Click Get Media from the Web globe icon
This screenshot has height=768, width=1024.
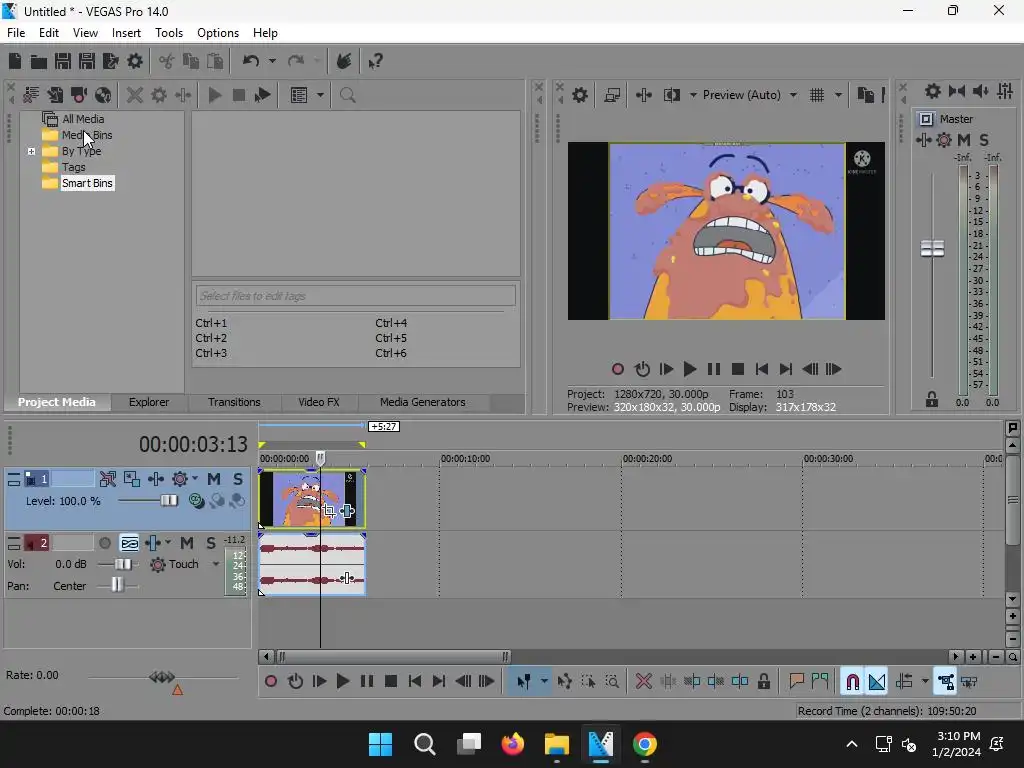(x=103, y=95)
